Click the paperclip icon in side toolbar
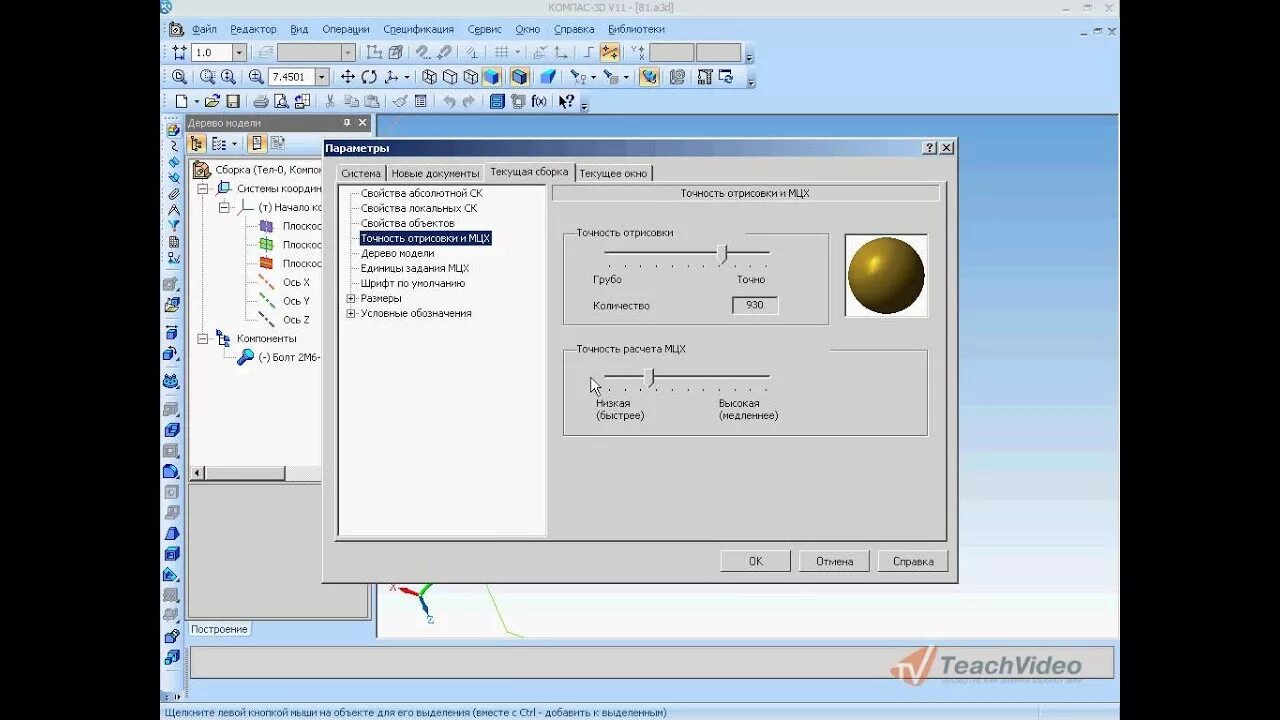Viewport: 1280px width, 720px height. coord(174,194)
